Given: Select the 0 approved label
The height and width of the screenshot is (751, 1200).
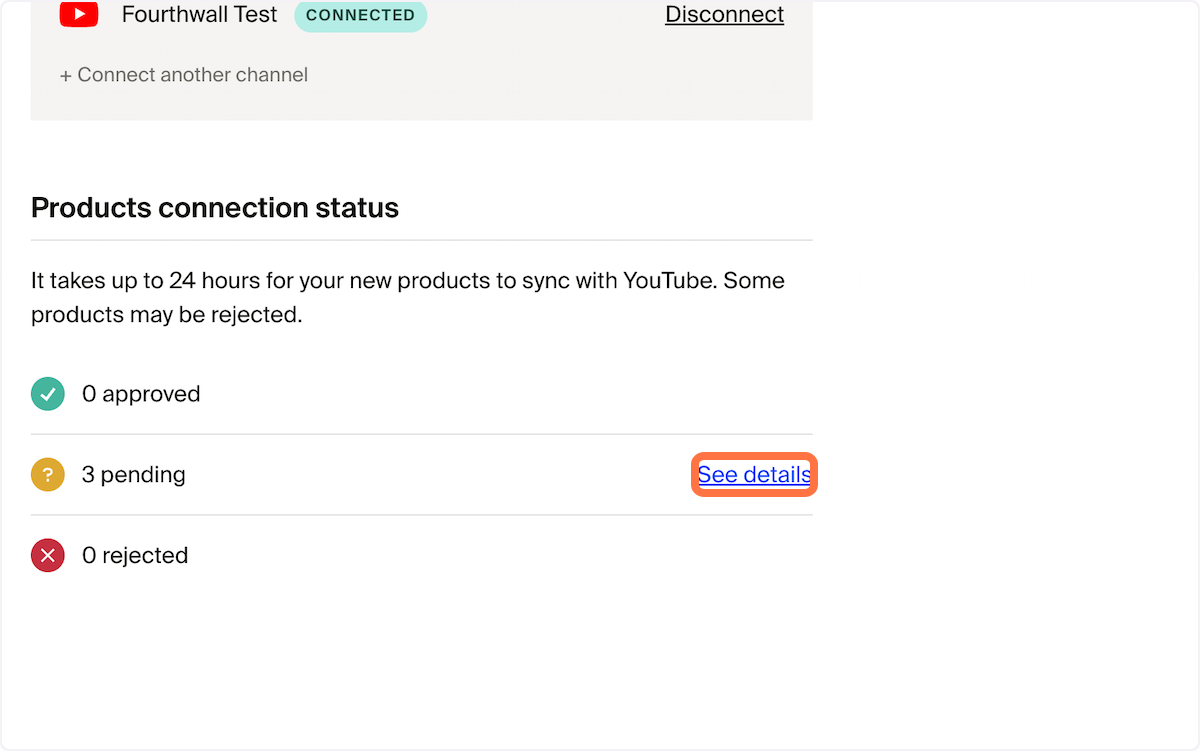Looking at the screenshot, I should (141, 394).
